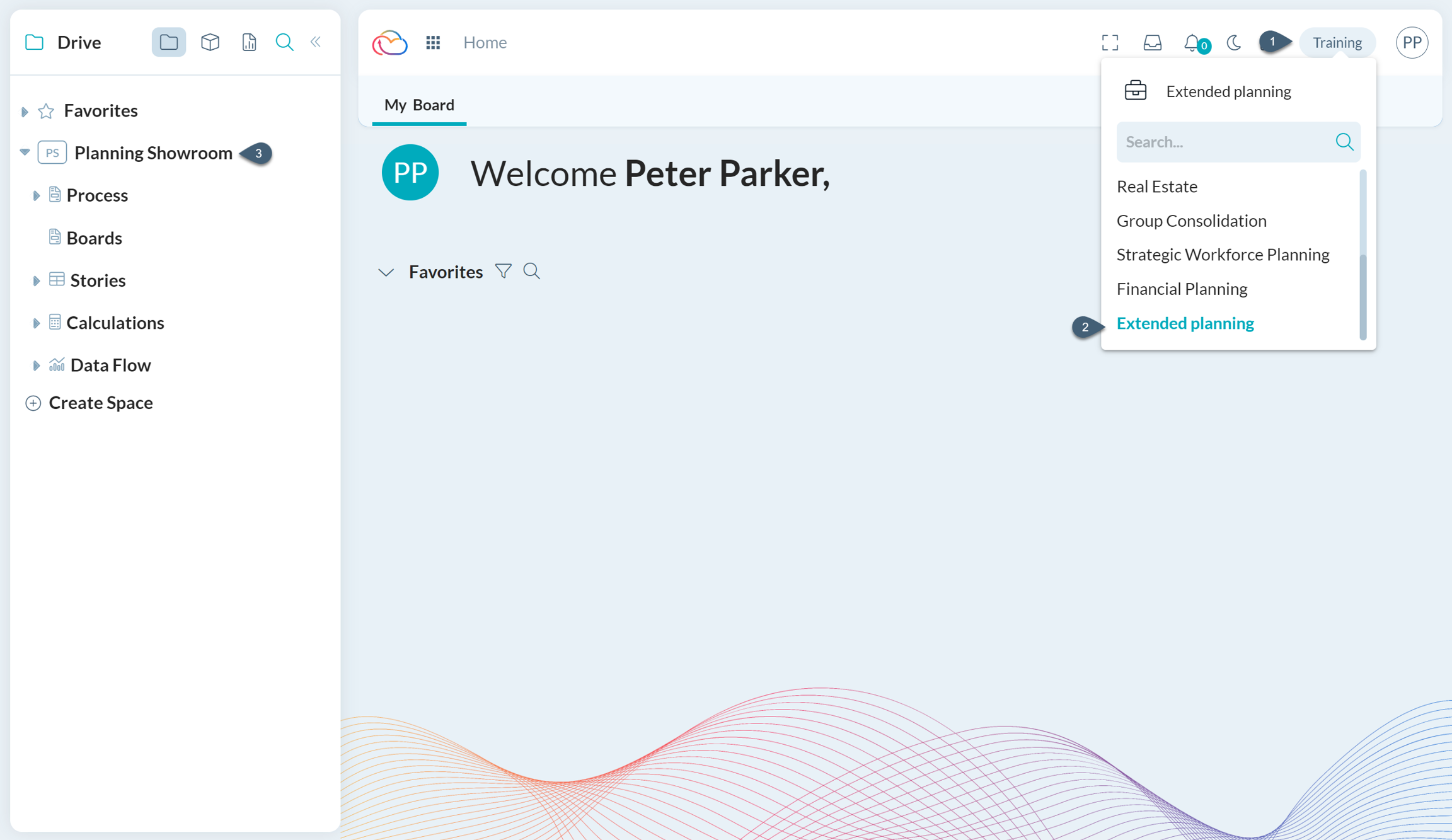1452x840 pixels.
Task: Toggle the folder view button in Drive
Action: (168, 42)
